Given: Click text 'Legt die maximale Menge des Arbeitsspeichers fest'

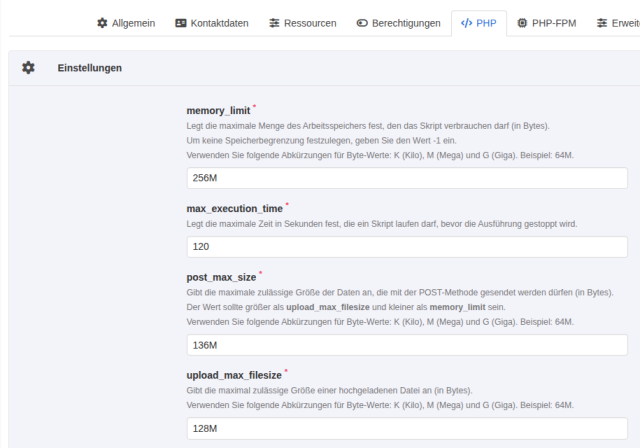Looking at the screenshot, I should [284, 126].
